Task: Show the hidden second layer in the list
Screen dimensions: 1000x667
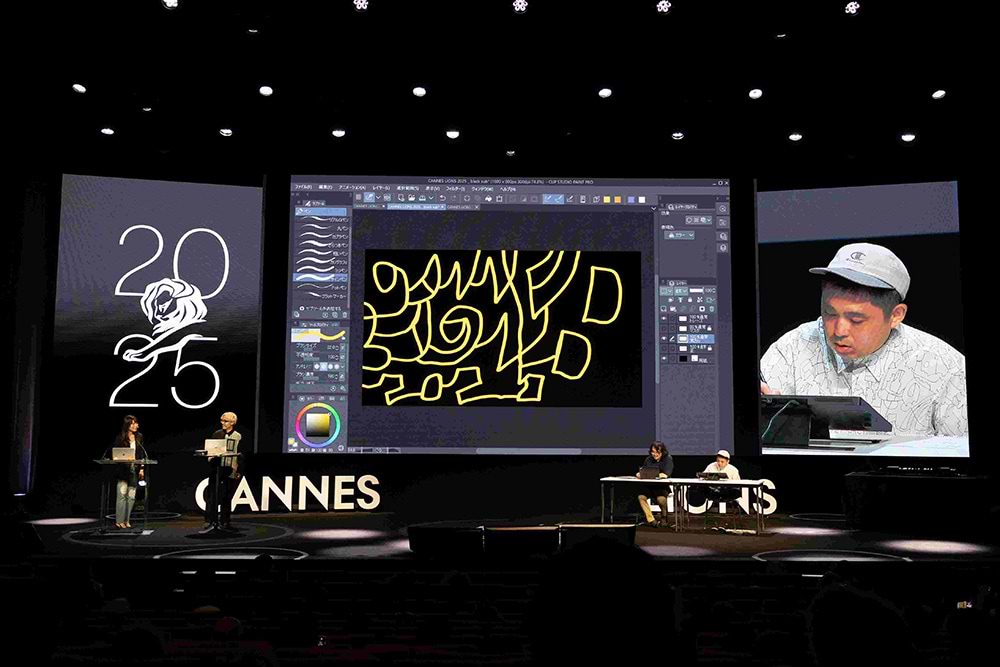Action: click(x=663, y=328)
